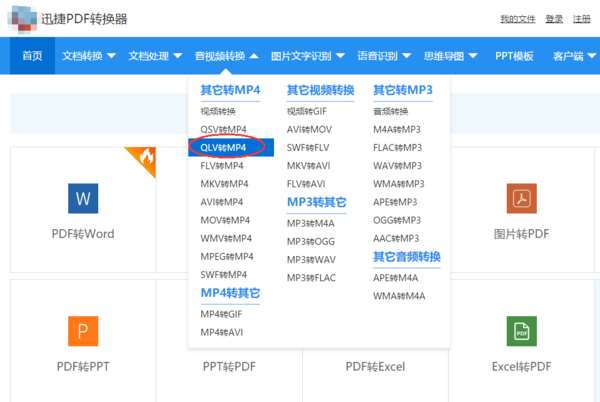This screenshot has height=402, width=600.
Task: Click the hot flame badge on PDF转Word card
Action: coord(145,159)
